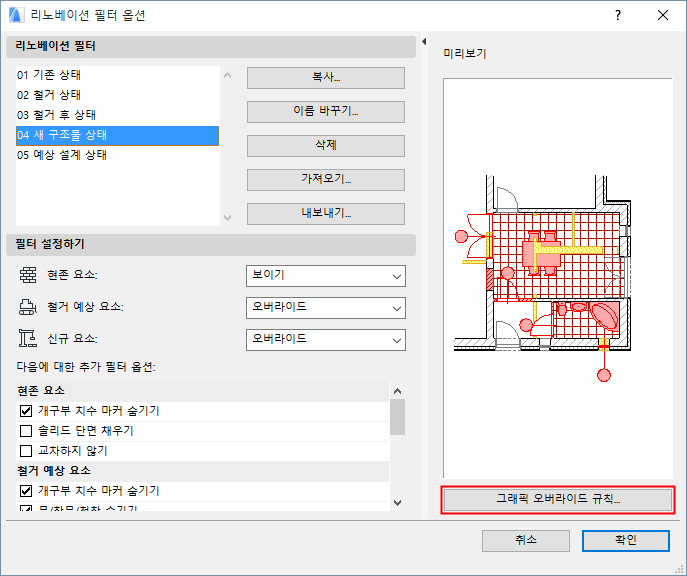Open 그래픽 오버라이드 규칙... dialog
This screenshot has height=576, width=687.
point(558,499)
